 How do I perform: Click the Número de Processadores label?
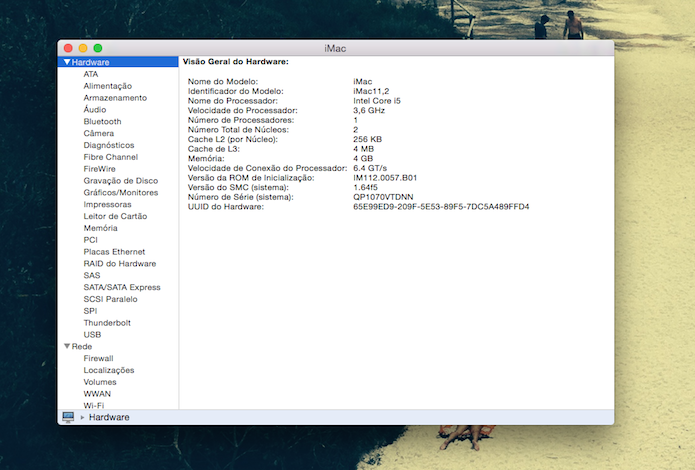pyautogui.click(x=241, y=120)
